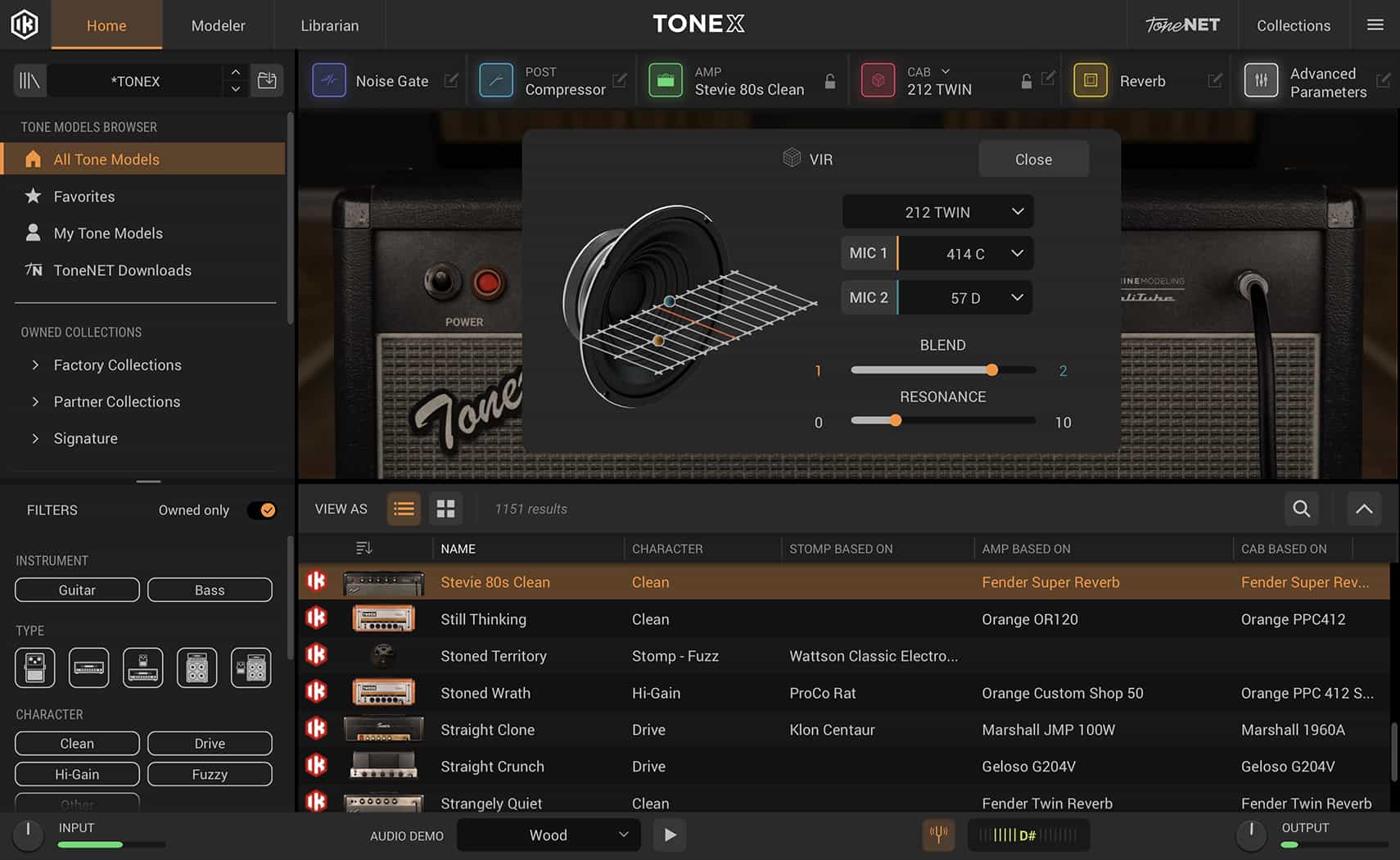Expand Signature collections
The width and height of the screenshot is (1400, 860).
[35, 439]
